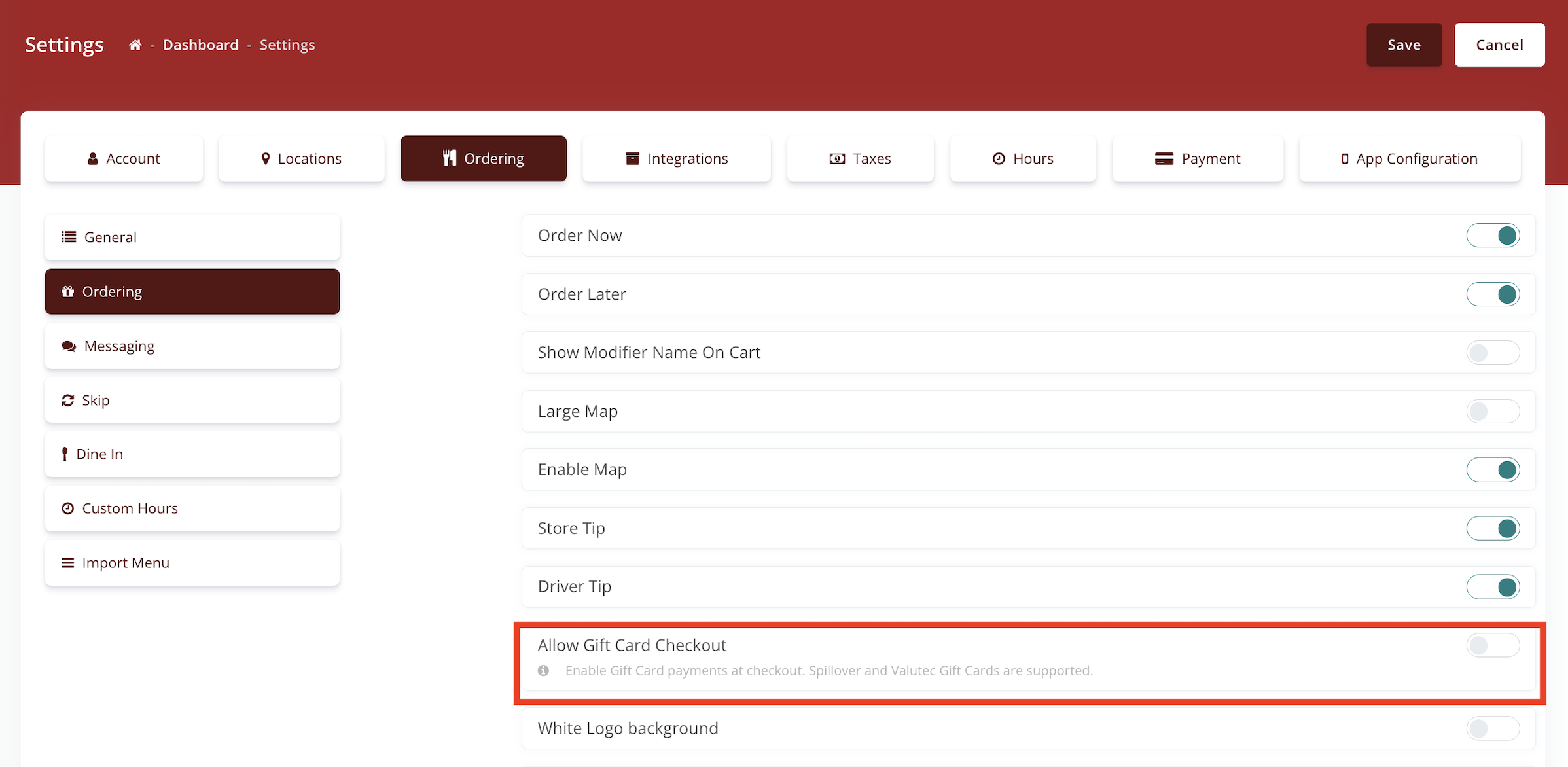Click the Save button
The height and width of the screenshot is (767, 1568).
coord(1403,45)
